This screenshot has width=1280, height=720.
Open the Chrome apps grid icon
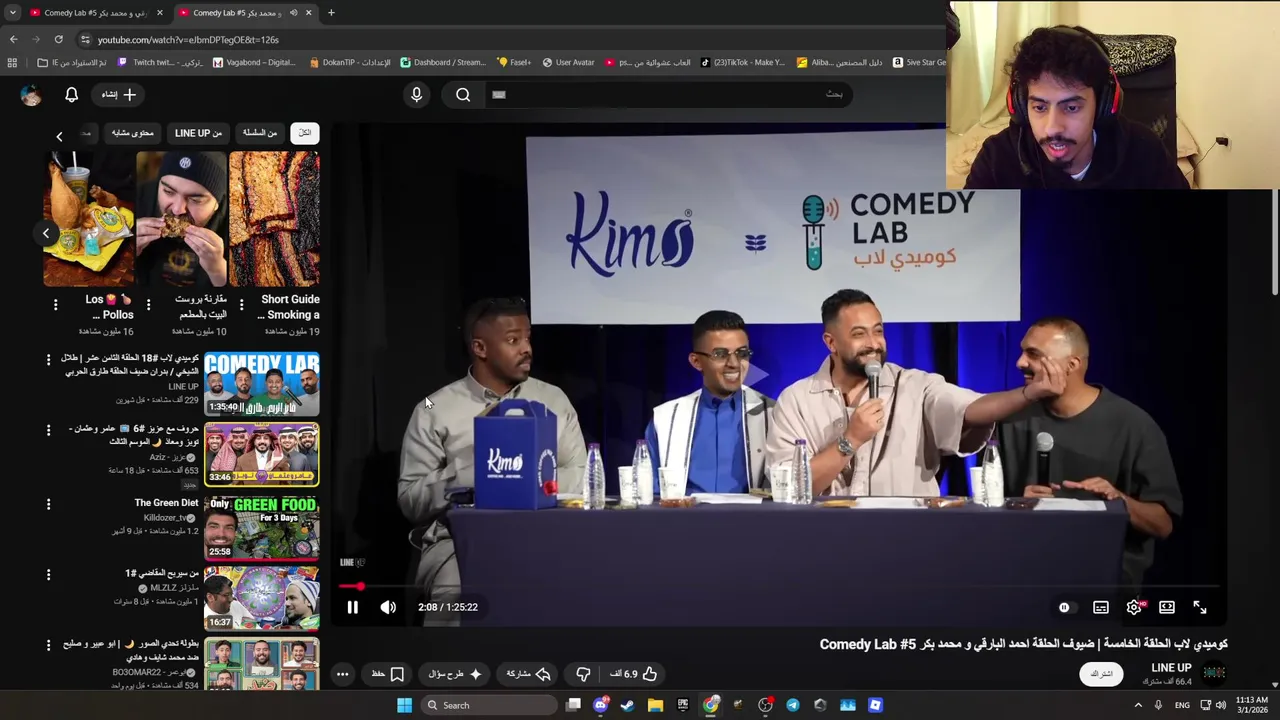tap(12, 62)
